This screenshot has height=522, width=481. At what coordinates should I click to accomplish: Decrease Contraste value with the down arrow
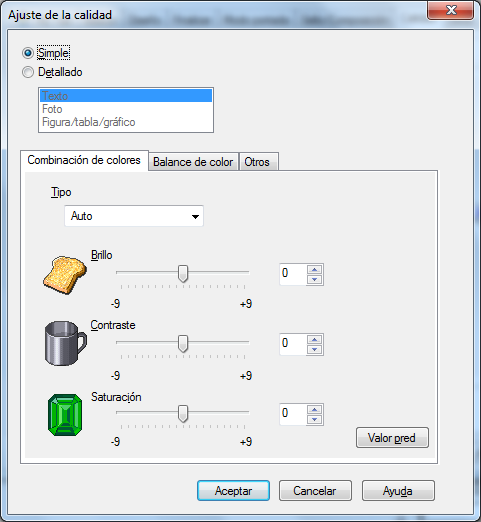point(314,349)
